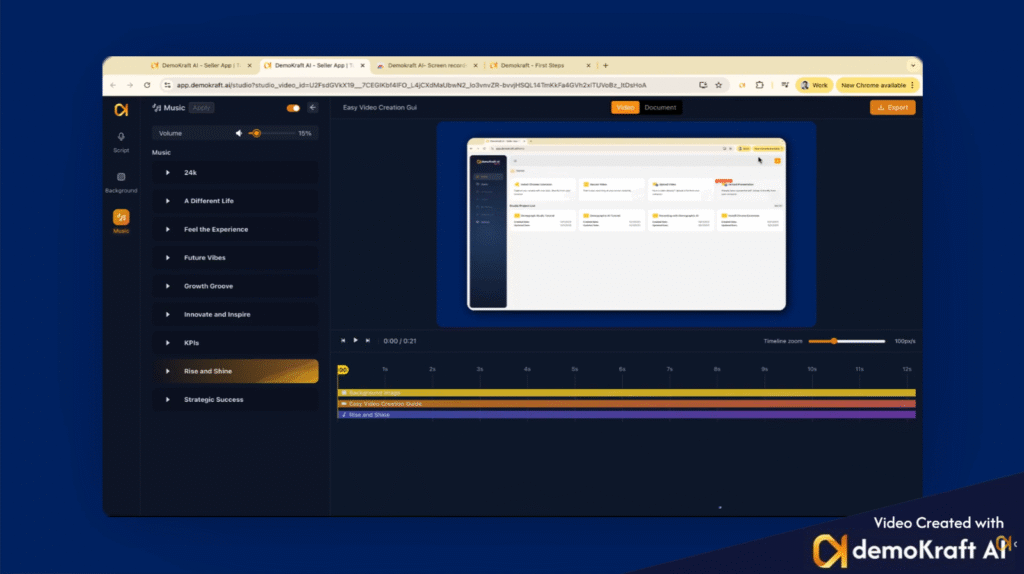Open the Script panel in sidebar
The width and height of the screenshot is (1024, 574).
coord(121,141)
